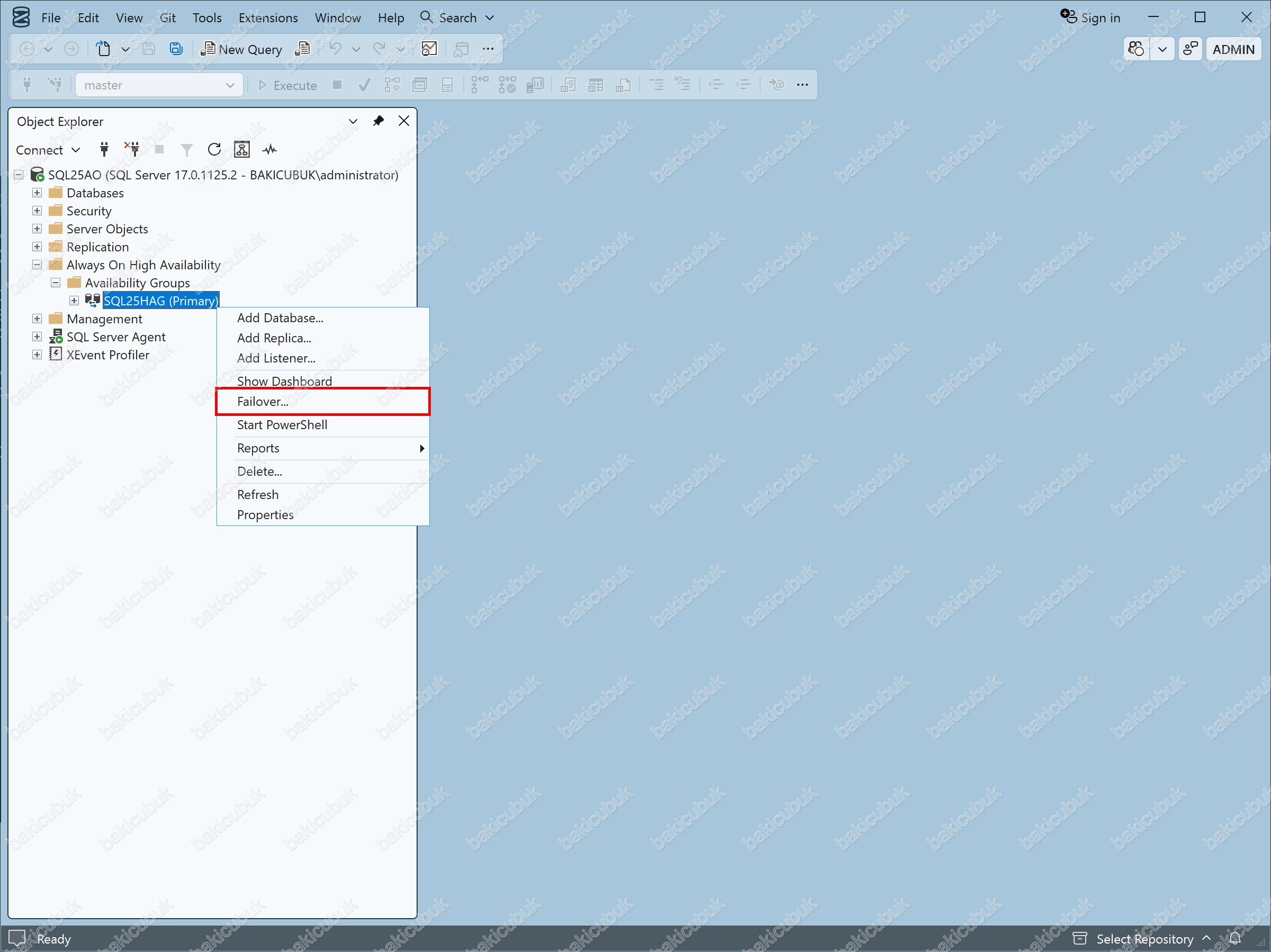Expand the SQL25HAG availability group node
This screenshot has width=1271, height=952.
74,301
